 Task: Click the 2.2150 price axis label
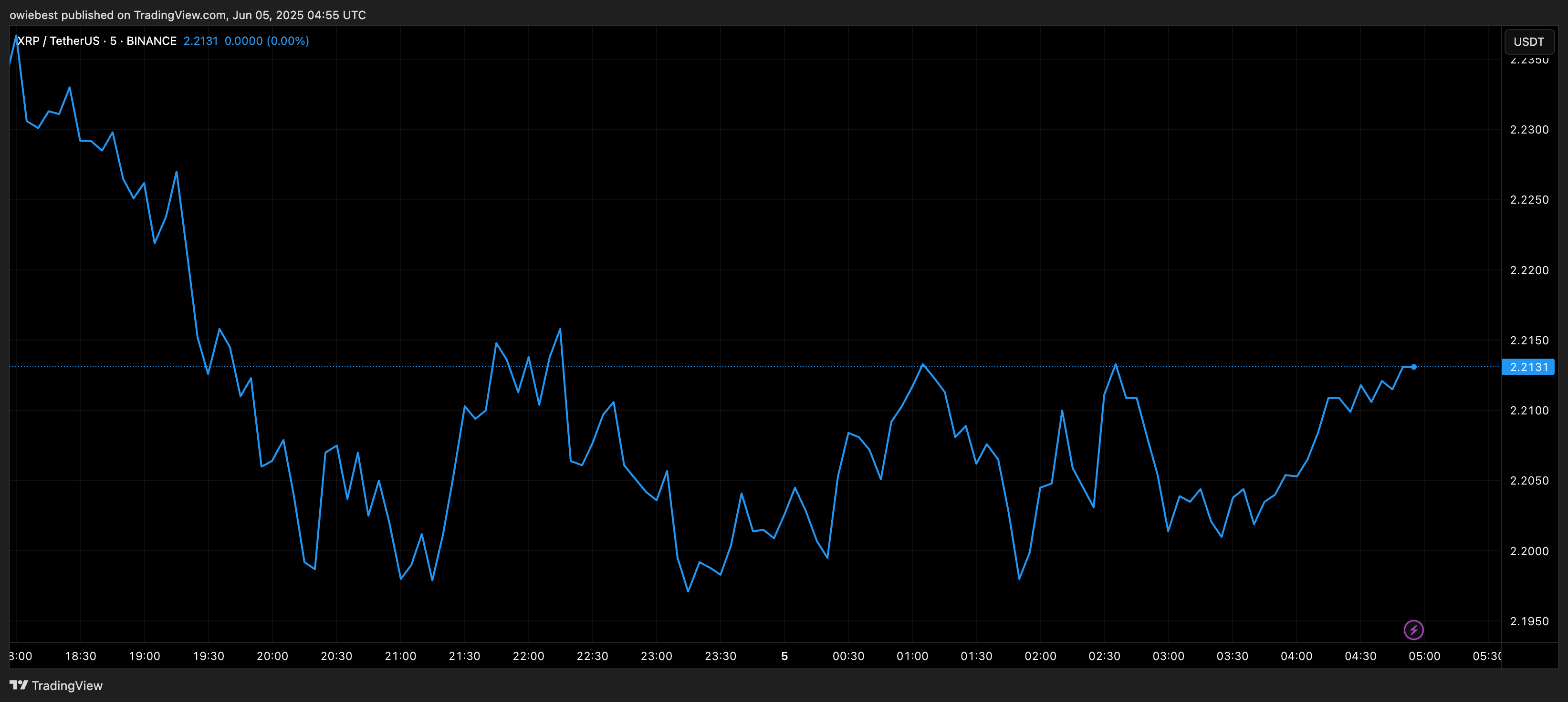point(1529,340)
